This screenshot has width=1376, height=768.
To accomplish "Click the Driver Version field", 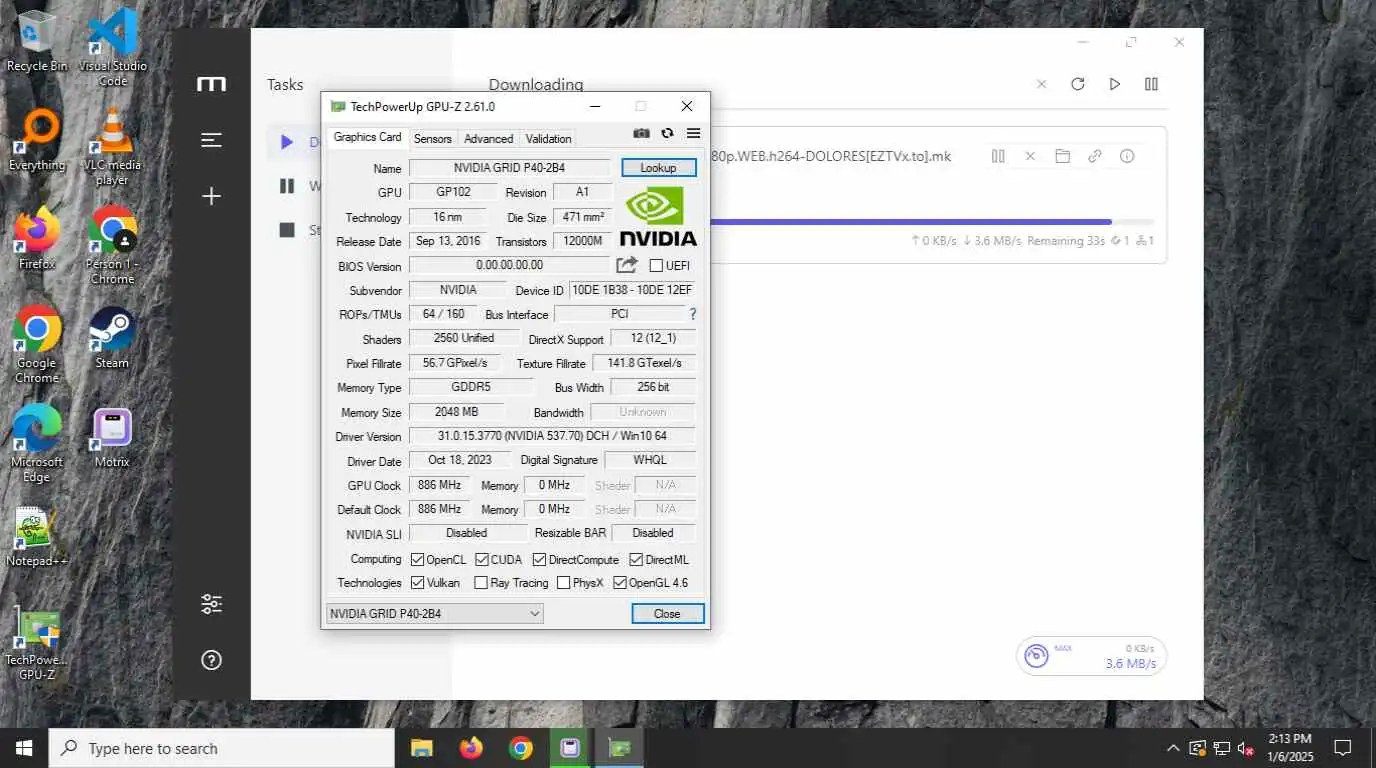I will 552,436.
